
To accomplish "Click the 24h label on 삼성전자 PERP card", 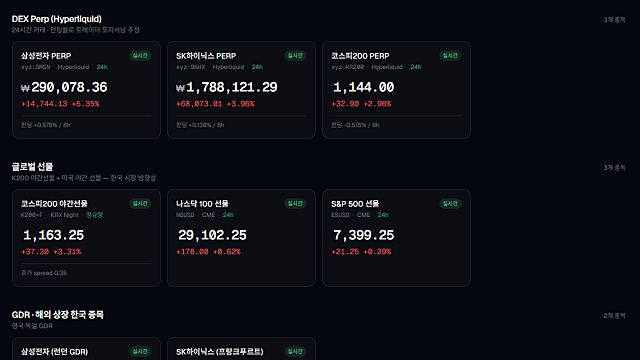I will (102, 67).
